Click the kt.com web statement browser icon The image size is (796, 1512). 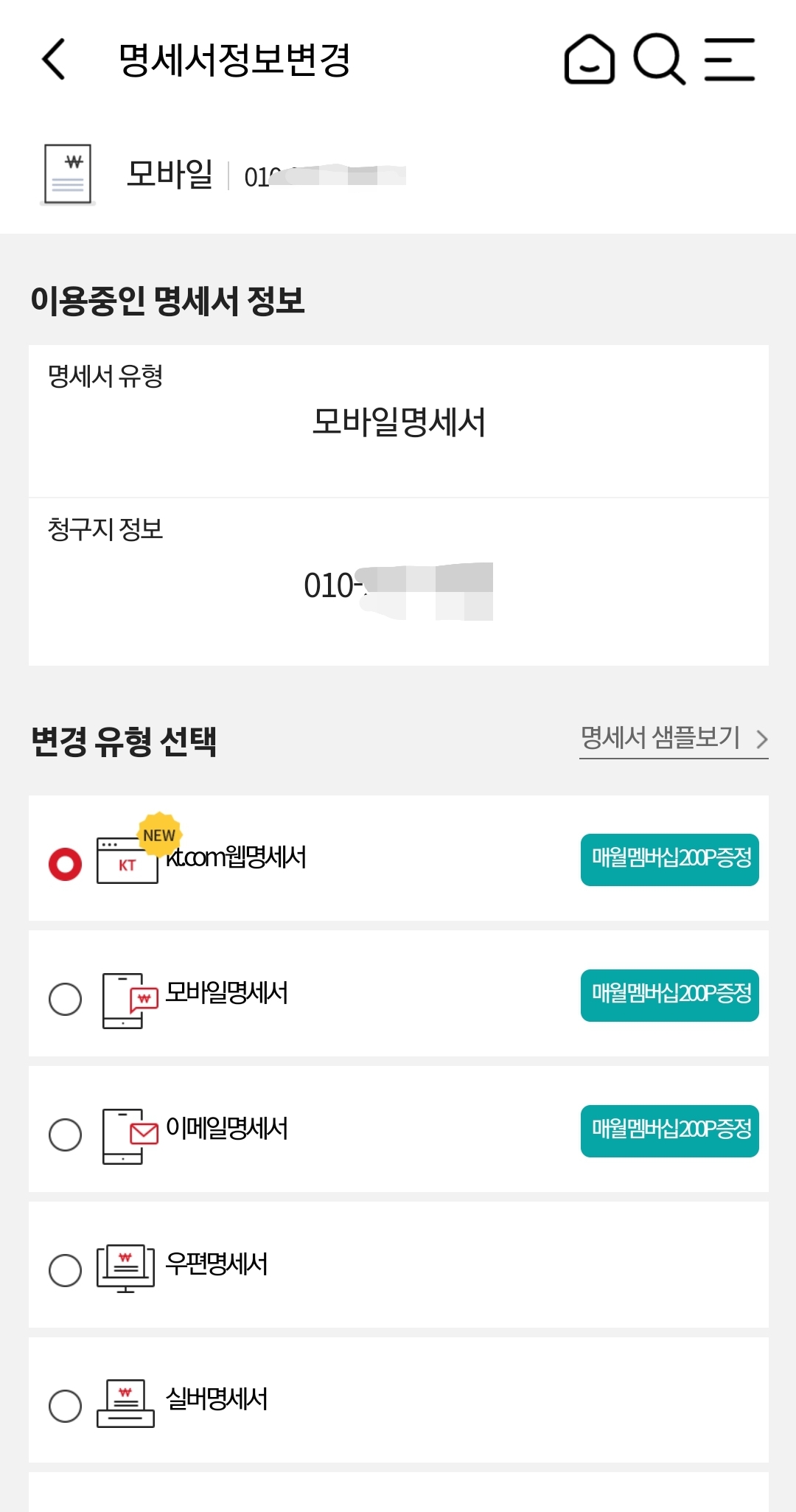coord(128,860)
